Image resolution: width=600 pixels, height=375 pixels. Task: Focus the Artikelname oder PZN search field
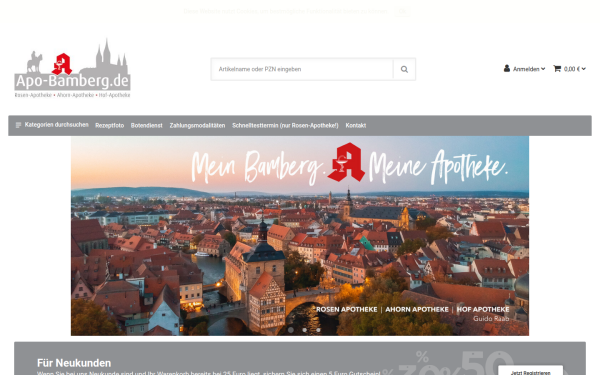coord(302,69)
